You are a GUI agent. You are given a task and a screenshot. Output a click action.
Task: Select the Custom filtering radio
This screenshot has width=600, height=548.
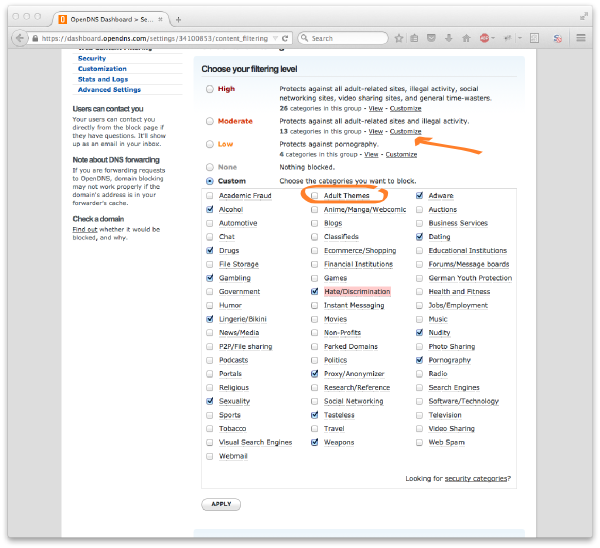click(x=210, y=181)
